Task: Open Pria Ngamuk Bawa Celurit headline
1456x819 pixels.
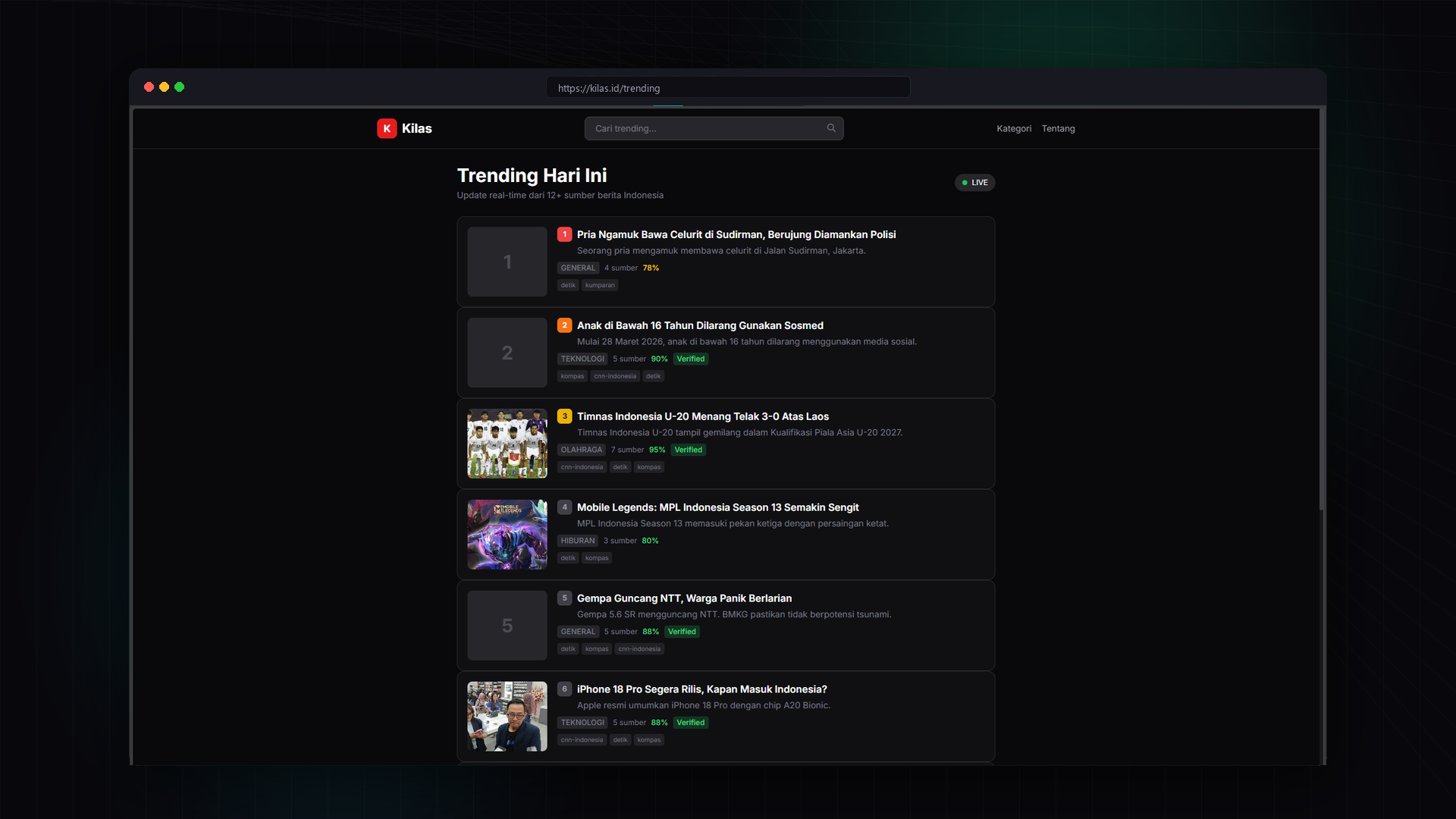Action: tap(736, 234)
